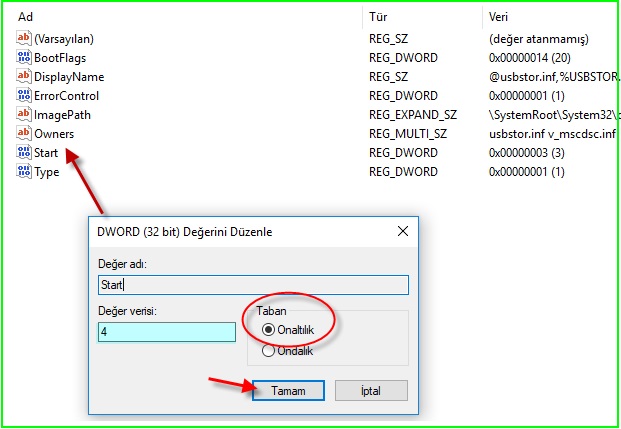Viewport: 621px width, 429px height.
Task: Click ErrorControl's data 0x00000001 (1)
Action: click(527, 96)
